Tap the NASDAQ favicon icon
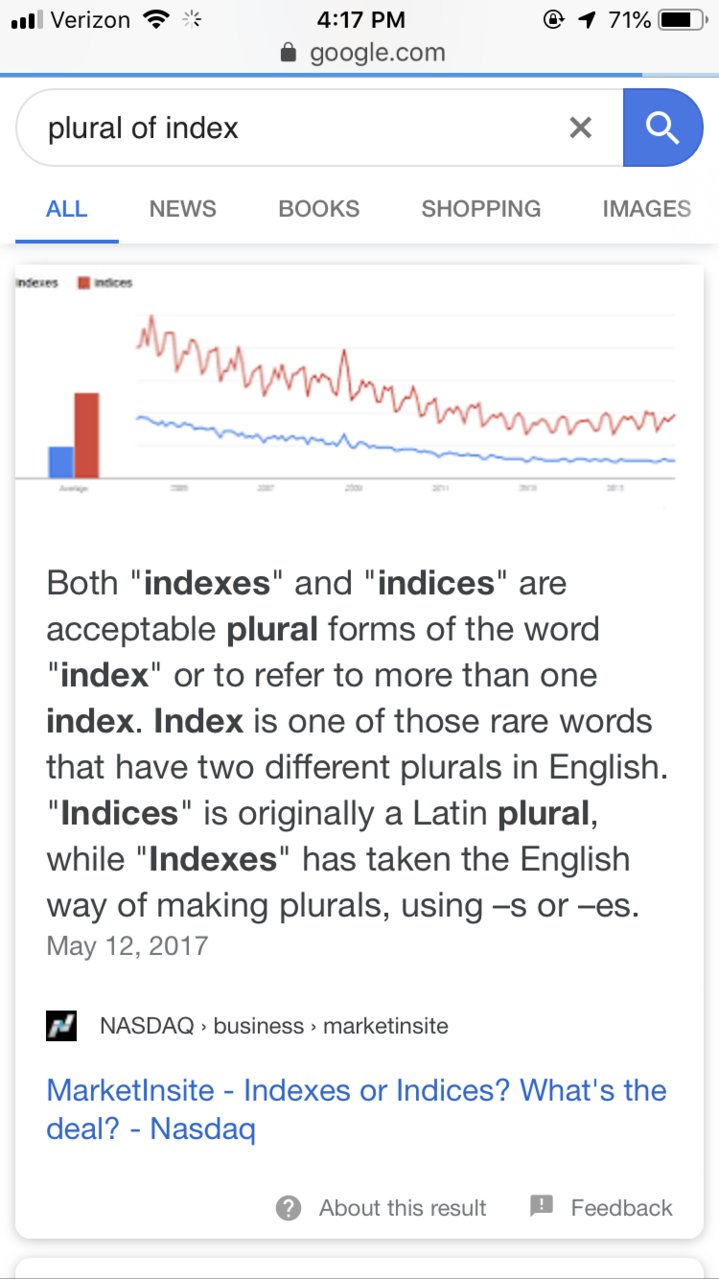Screen dimensions: 719x1279 coord(61,1026)
